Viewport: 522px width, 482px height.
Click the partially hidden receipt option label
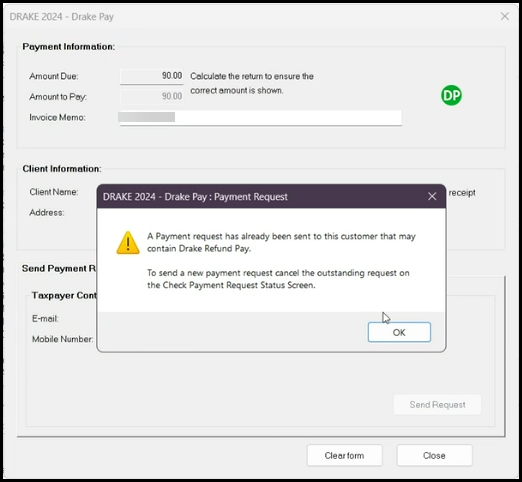(462, 193)
